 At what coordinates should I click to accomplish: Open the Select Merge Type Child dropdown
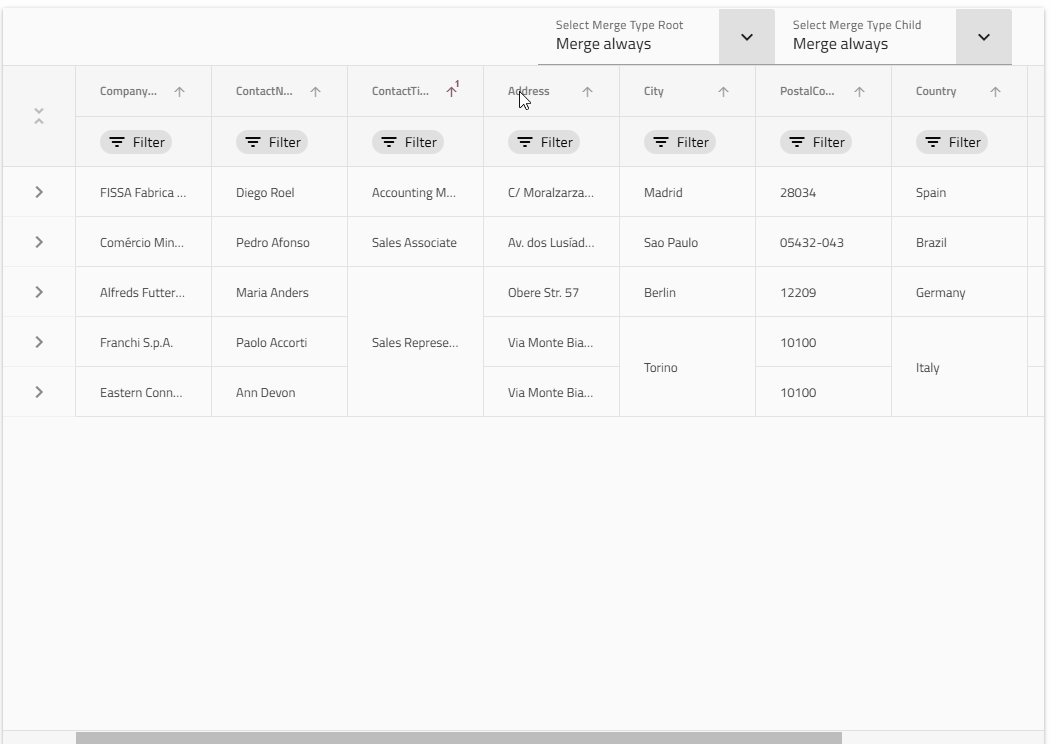(x=983, y=37)
